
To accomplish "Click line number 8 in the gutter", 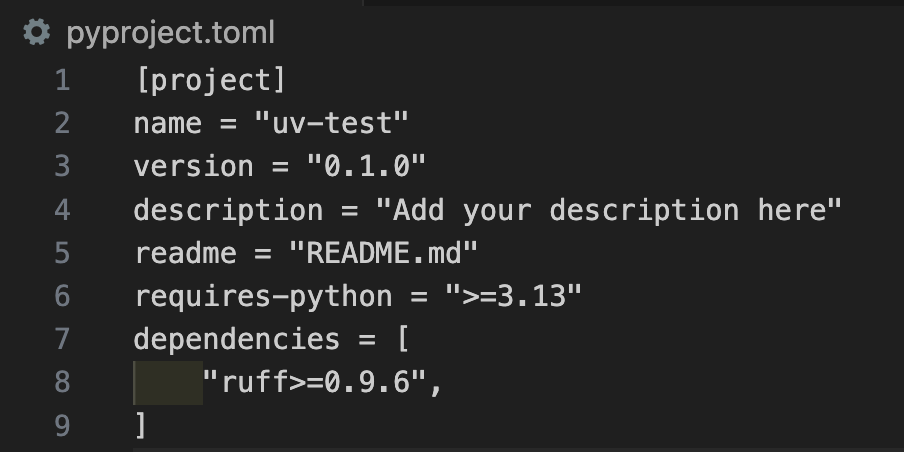I will click(62, 382).
